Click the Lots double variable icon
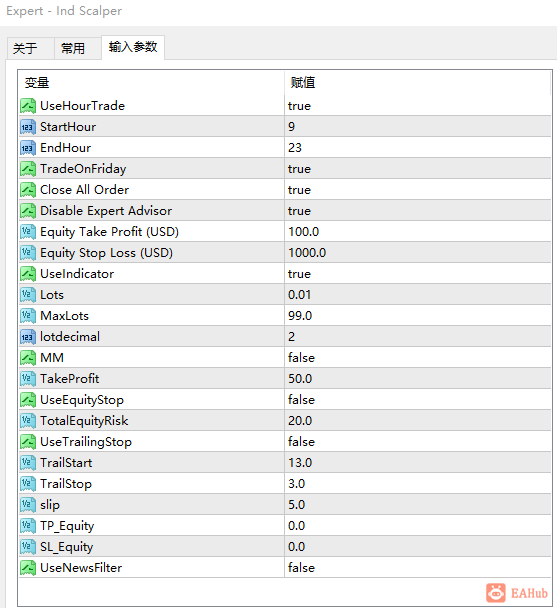Screen dimensions: 557x608 (x=28, y=295)
